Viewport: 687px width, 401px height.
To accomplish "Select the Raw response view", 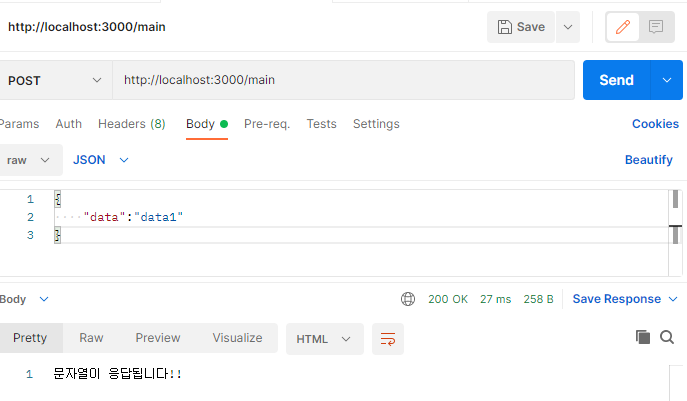I will [91, 338].
